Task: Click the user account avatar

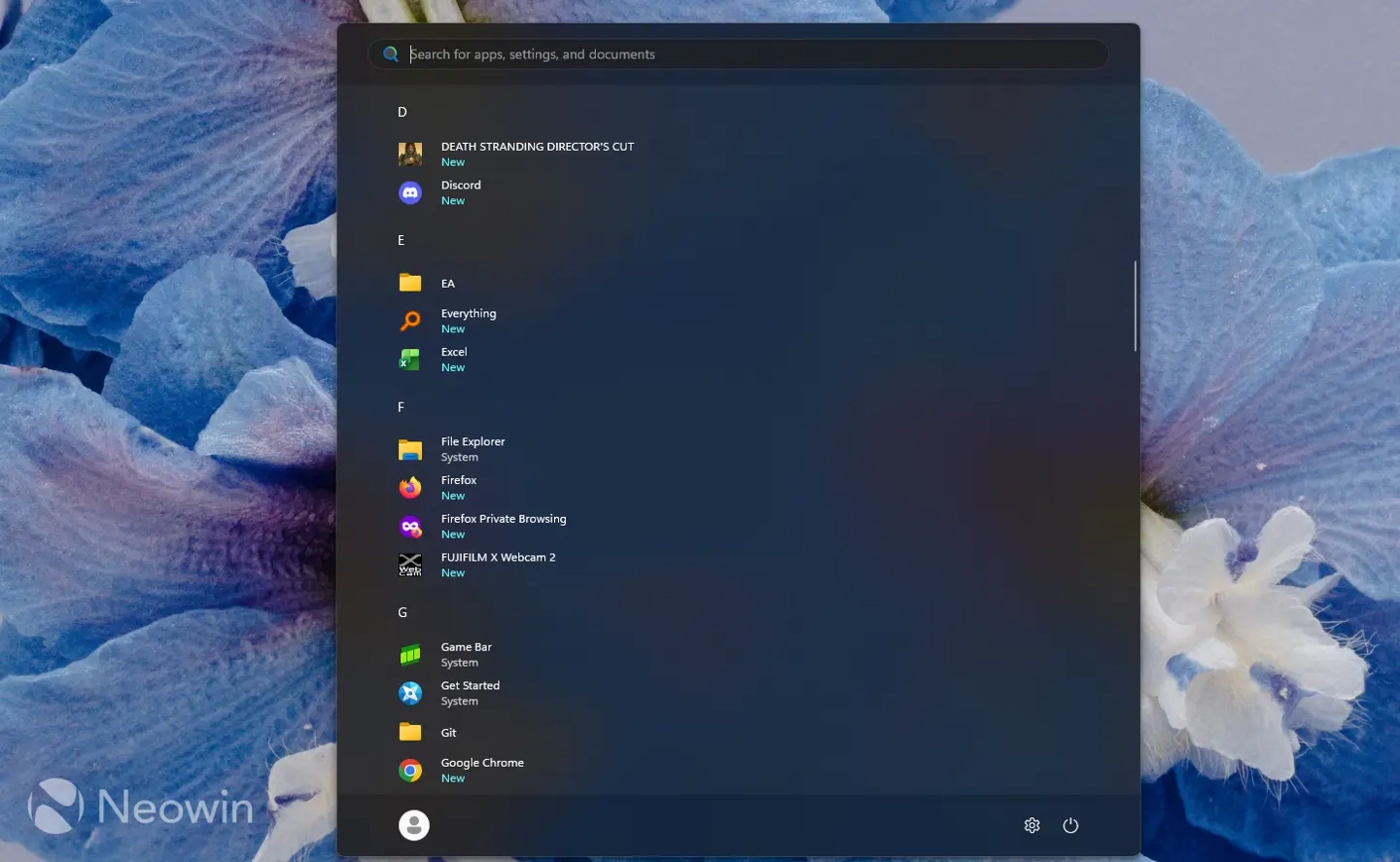Action: point(414,825)
